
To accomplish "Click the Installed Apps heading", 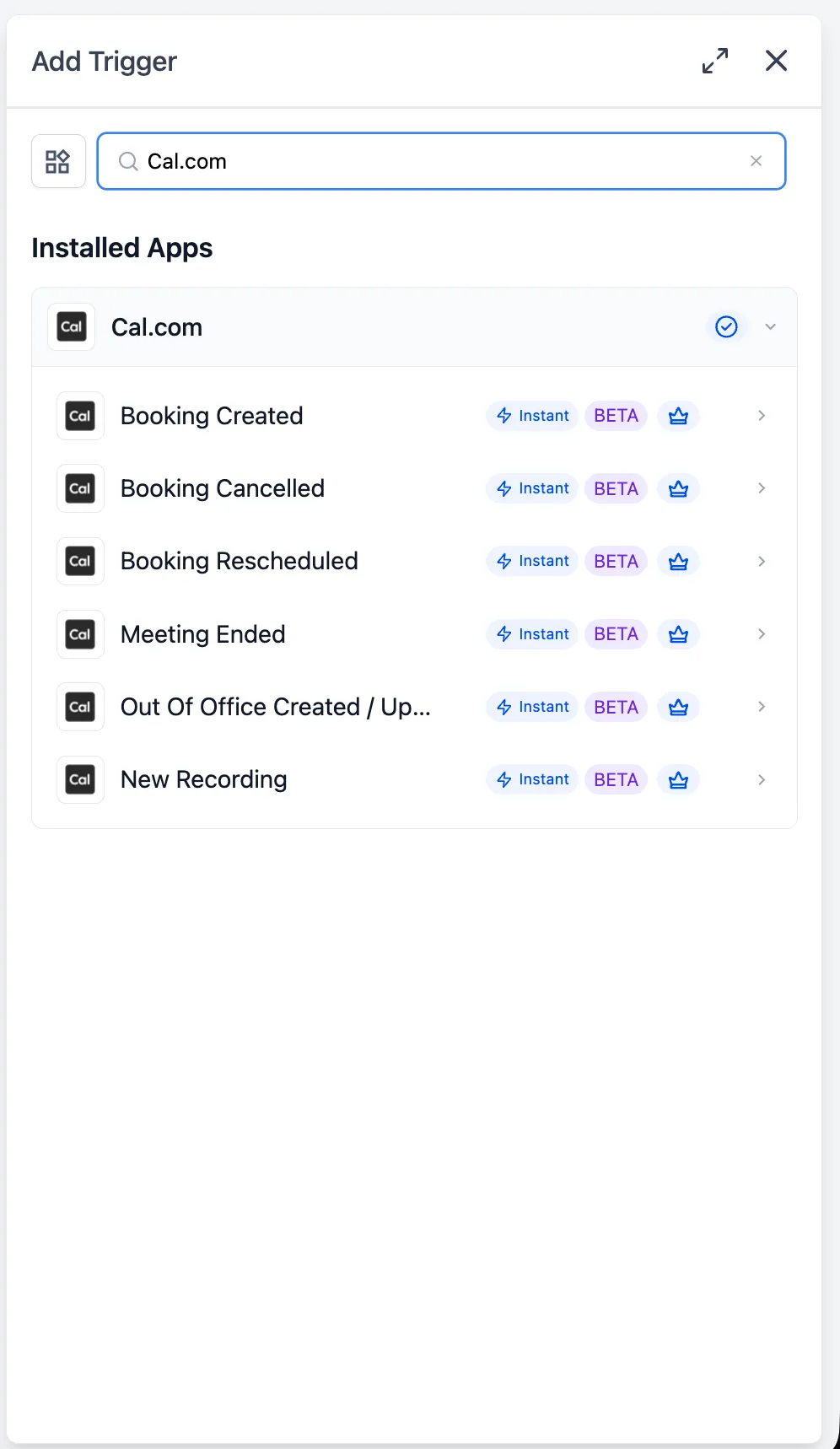I will point(122,248).
